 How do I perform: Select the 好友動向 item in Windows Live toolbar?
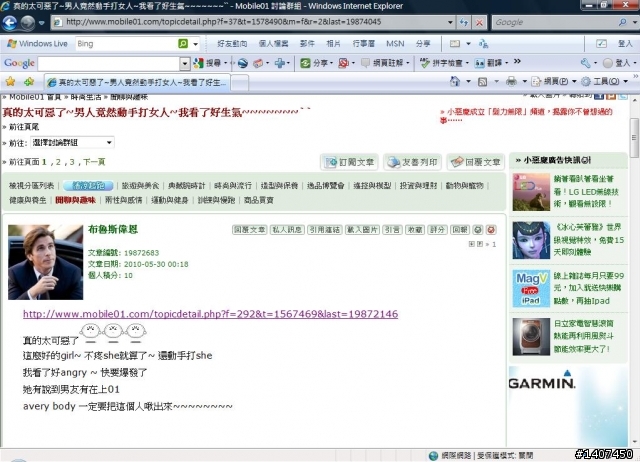[x=232, y=43]
